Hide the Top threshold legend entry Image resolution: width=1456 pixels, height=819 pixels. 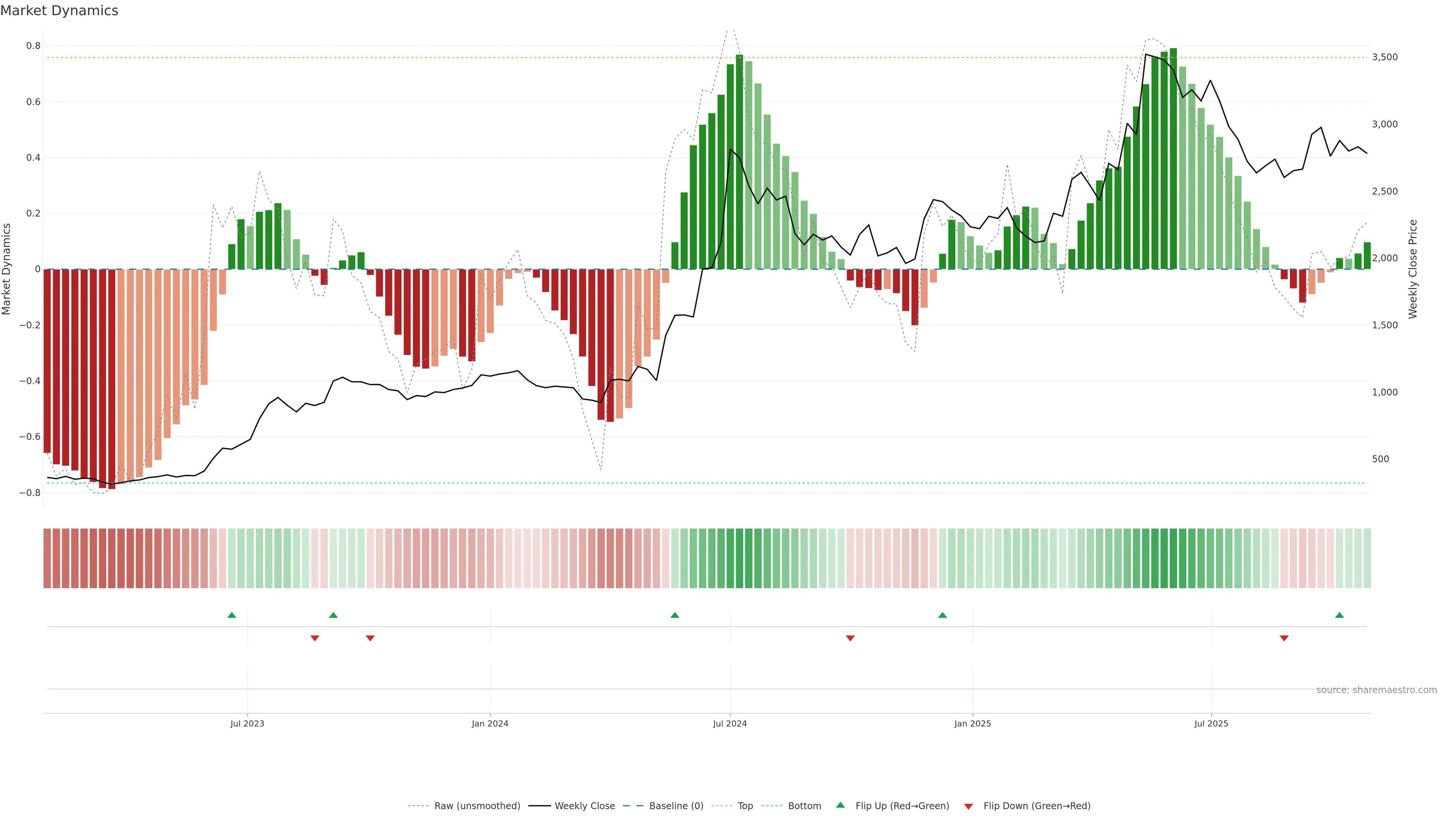click(745, 806)
